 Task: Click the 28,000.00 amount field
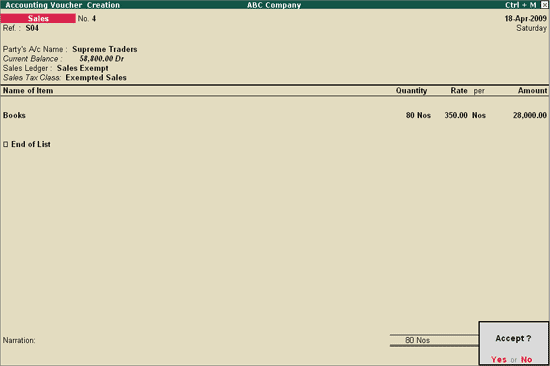(x=530, y=115)
